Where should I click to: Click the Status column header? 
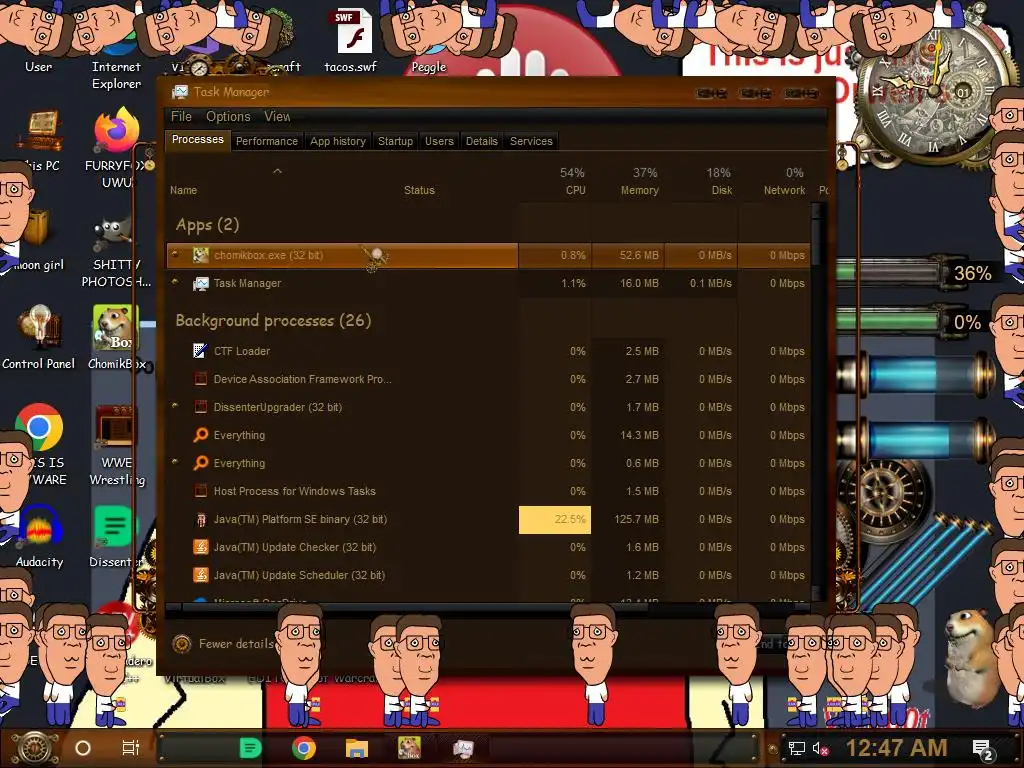tap(419, 191)
